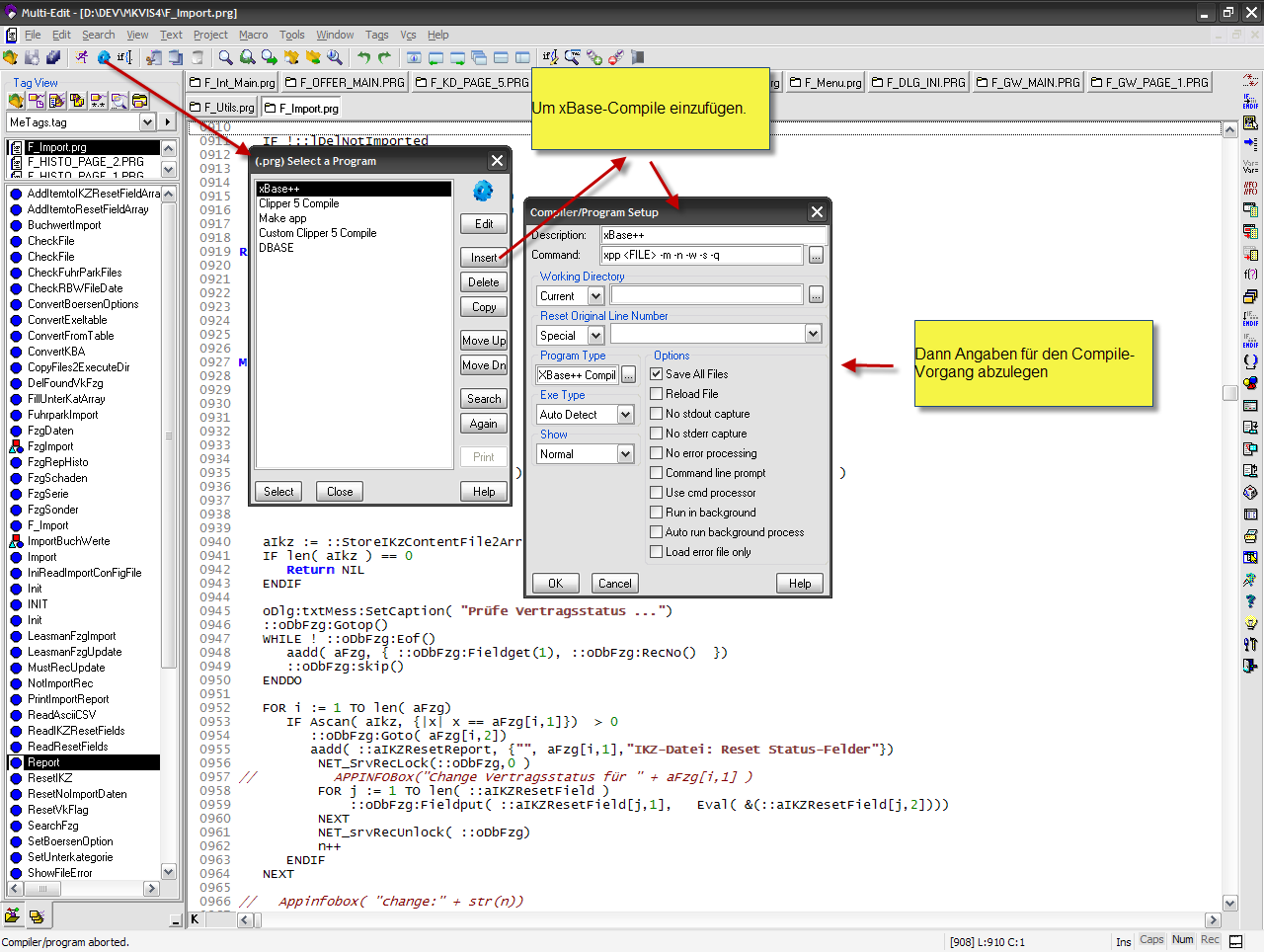Open the Macro menu
The height and width of the screenshot is (952, 1264).
tap(254, 35)
